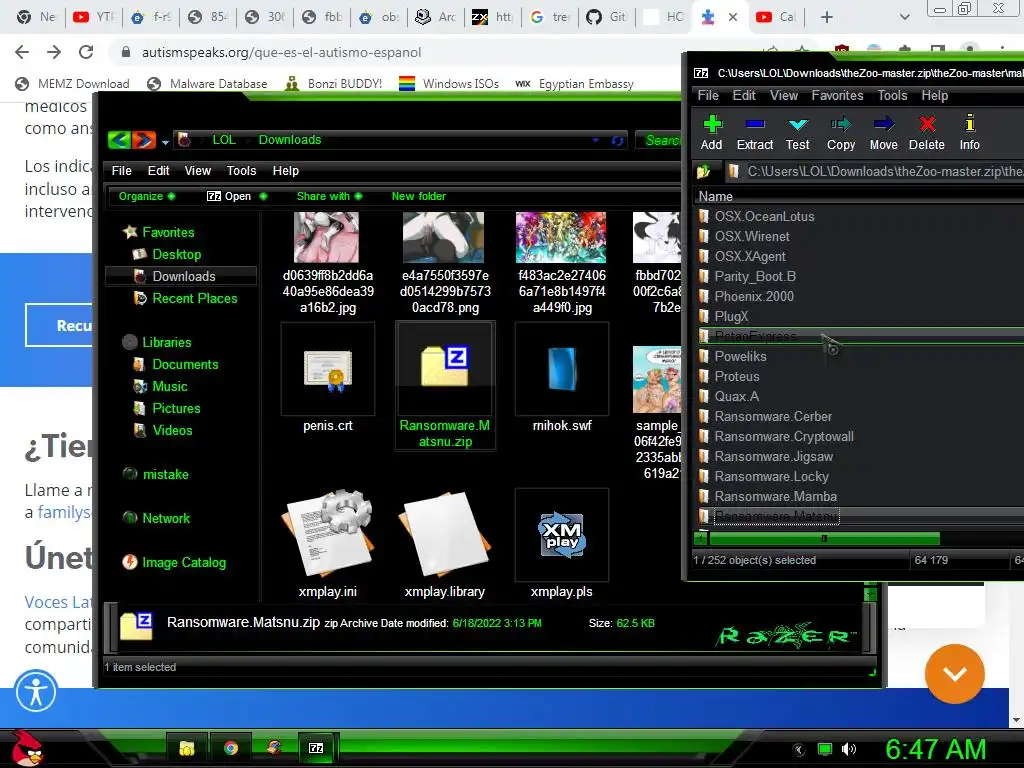Open the 7-Zip Favorites menu
This screenshot has width=1024, height=768.
click(837, 95)
